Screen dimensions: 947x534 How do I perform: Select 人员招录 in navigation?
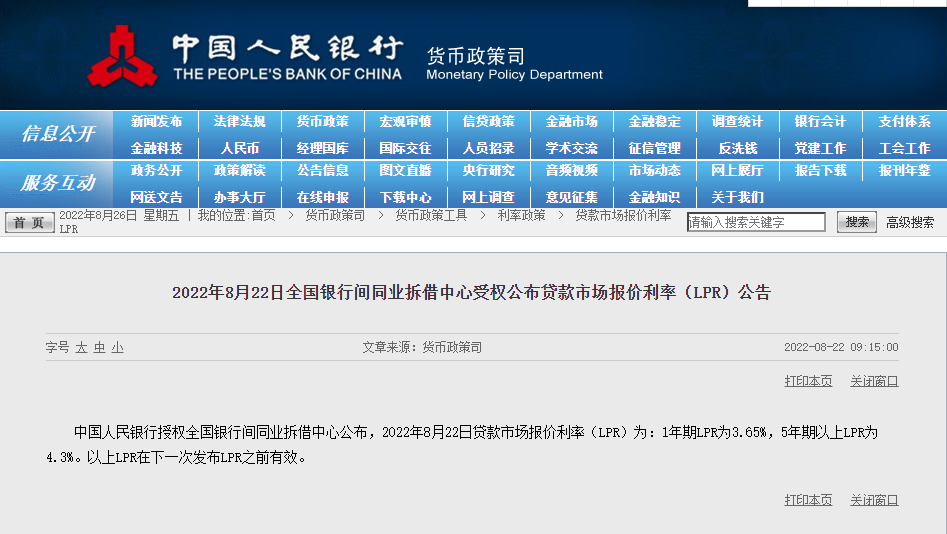point(489,148)
